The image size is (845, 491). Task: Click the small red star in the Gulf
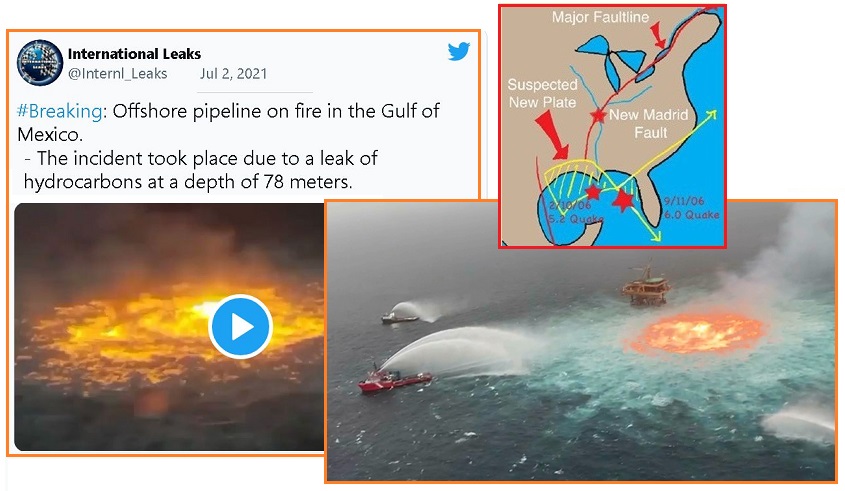click(x=593, y=191)
